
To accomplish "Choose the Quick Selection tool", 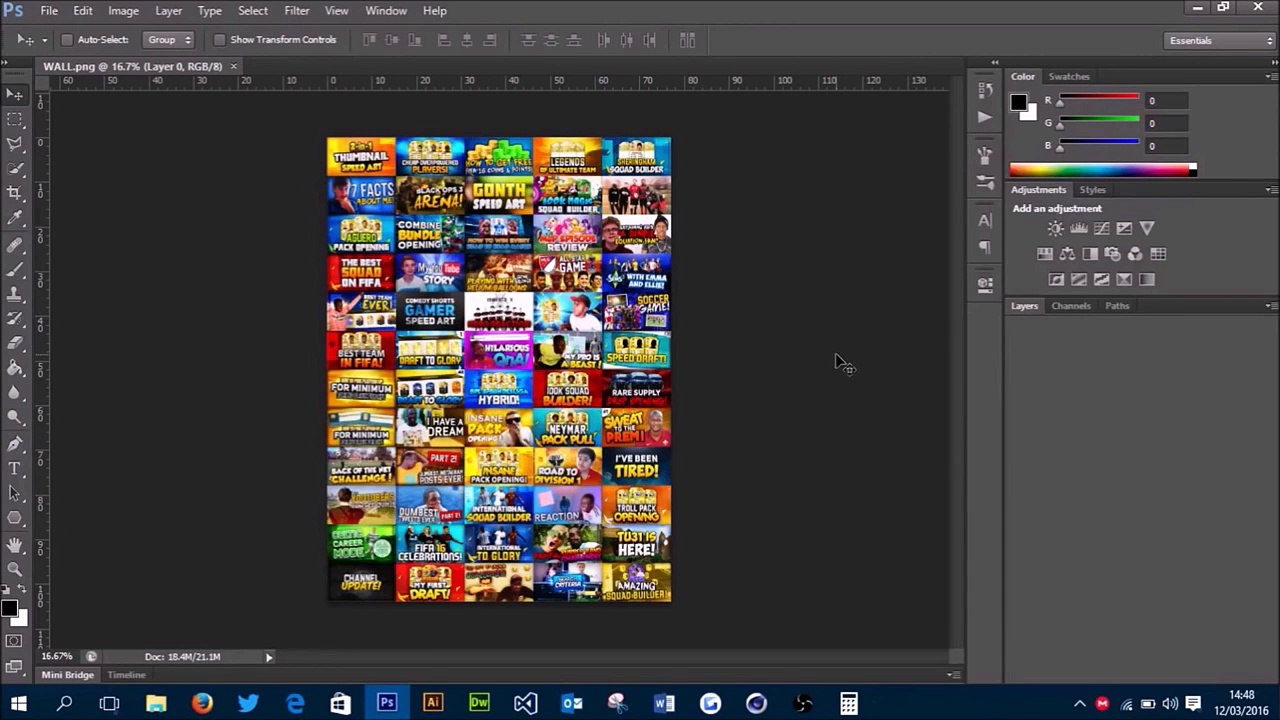I will click(x=15, y=169).
